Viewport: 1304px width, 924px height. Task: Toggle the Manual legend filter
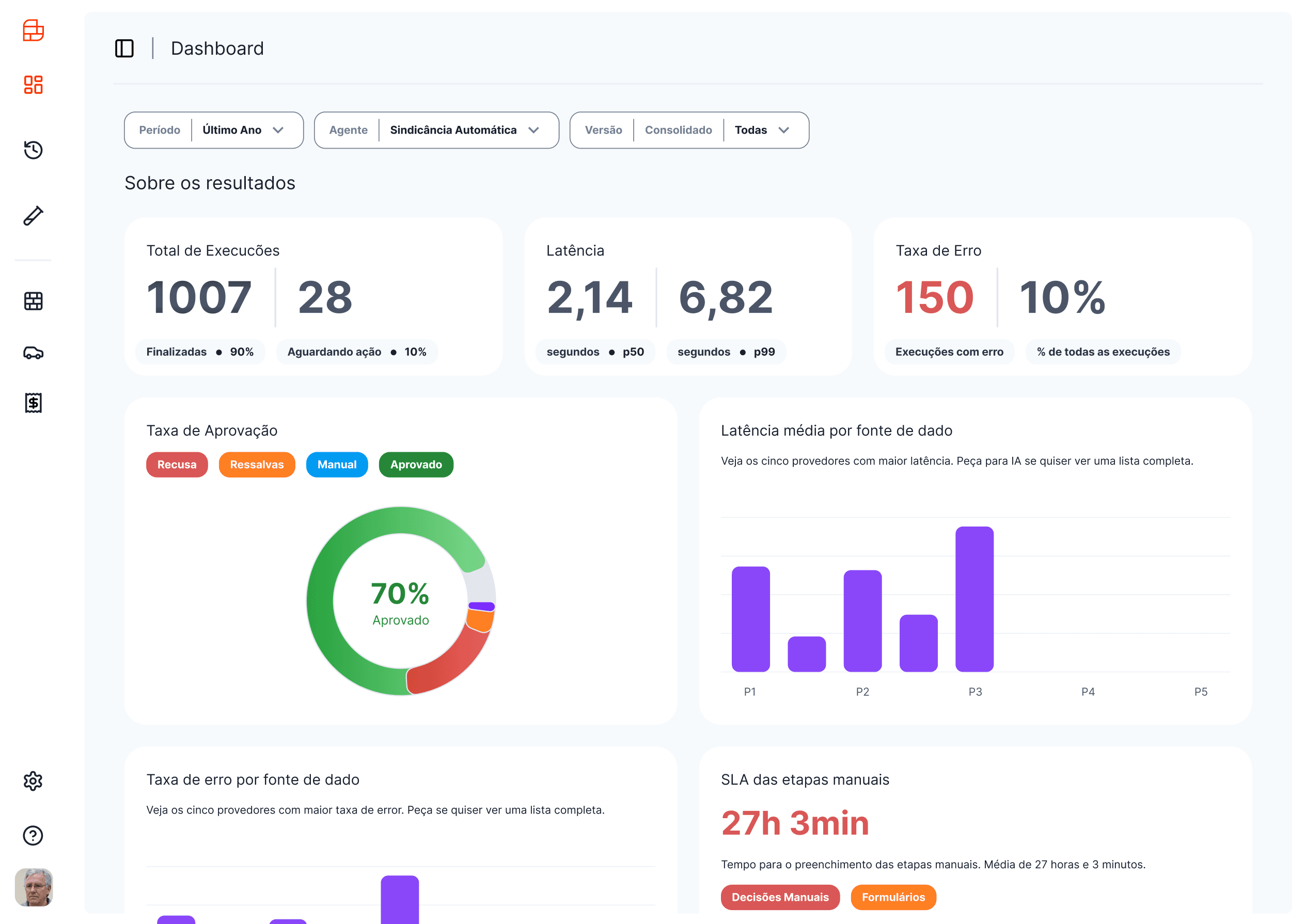click(336, 465)
